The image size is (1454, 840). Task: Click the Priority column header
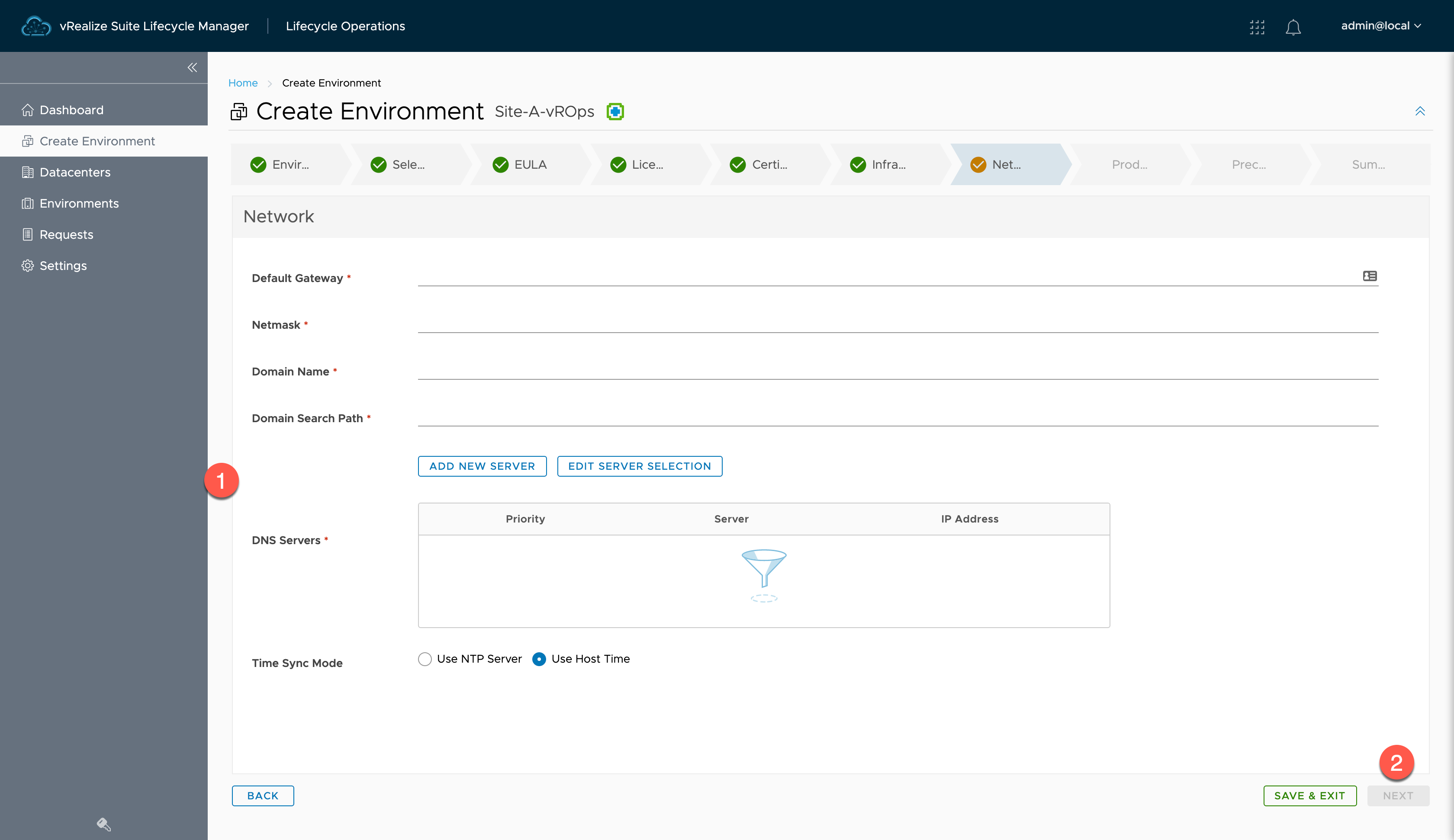pyautogui.click(x=525, y=519)
